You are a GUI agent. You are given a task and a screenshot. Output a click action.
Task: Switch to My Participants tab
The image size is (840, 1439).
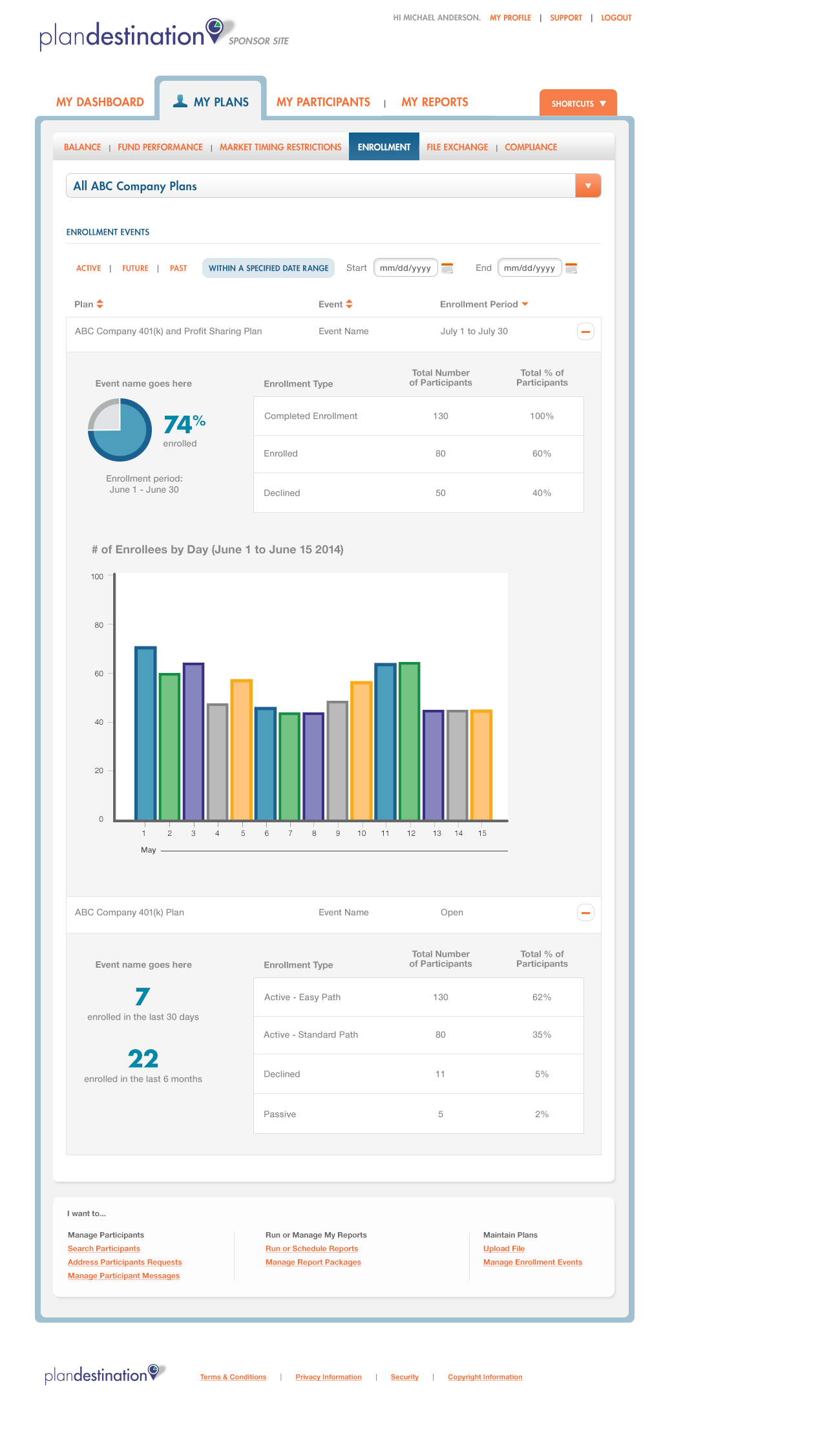tap(323, 102)
